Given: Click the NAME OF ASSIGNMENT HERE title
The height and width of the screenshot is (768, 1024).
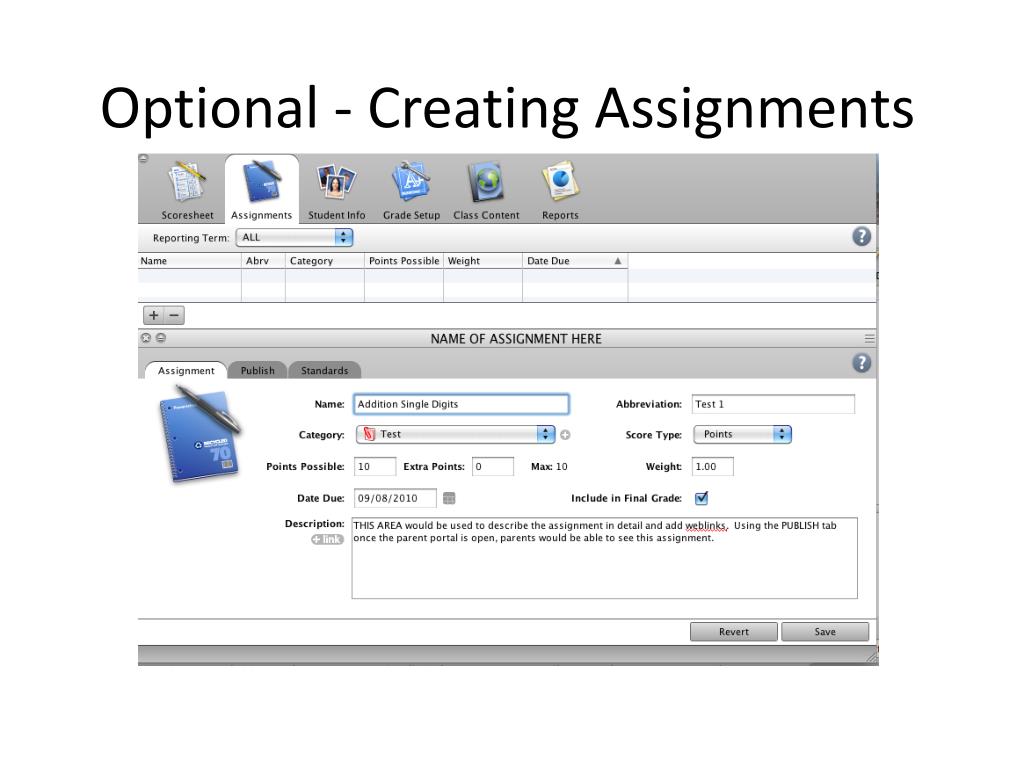Looking at the screenshot, I should 516,338.
